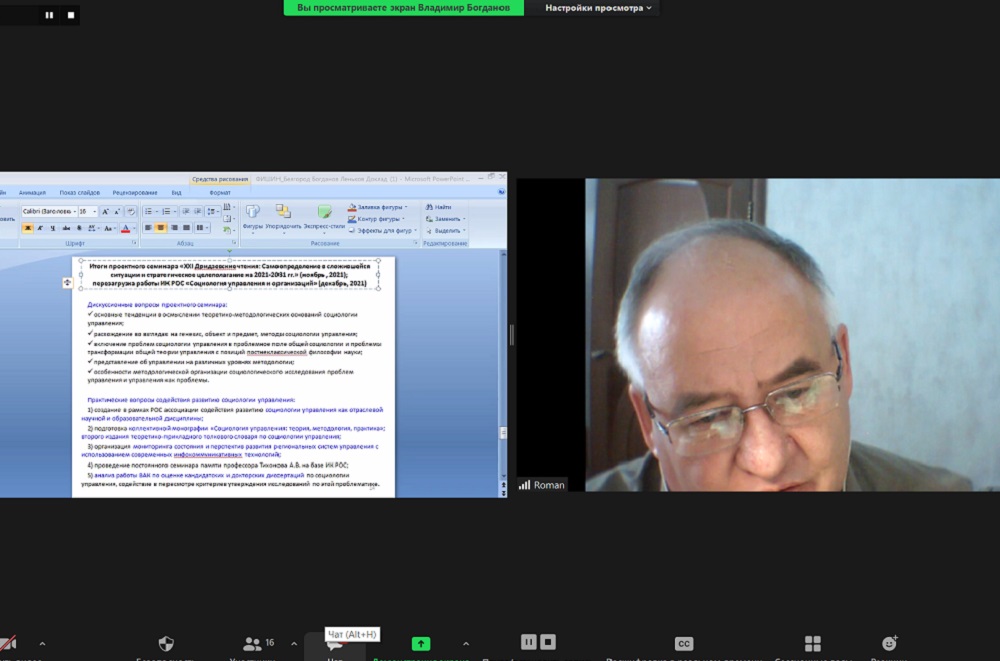Open the Breakout Rooms grid icon
The image size is (1000, 661).
click(x=813, y=644)
